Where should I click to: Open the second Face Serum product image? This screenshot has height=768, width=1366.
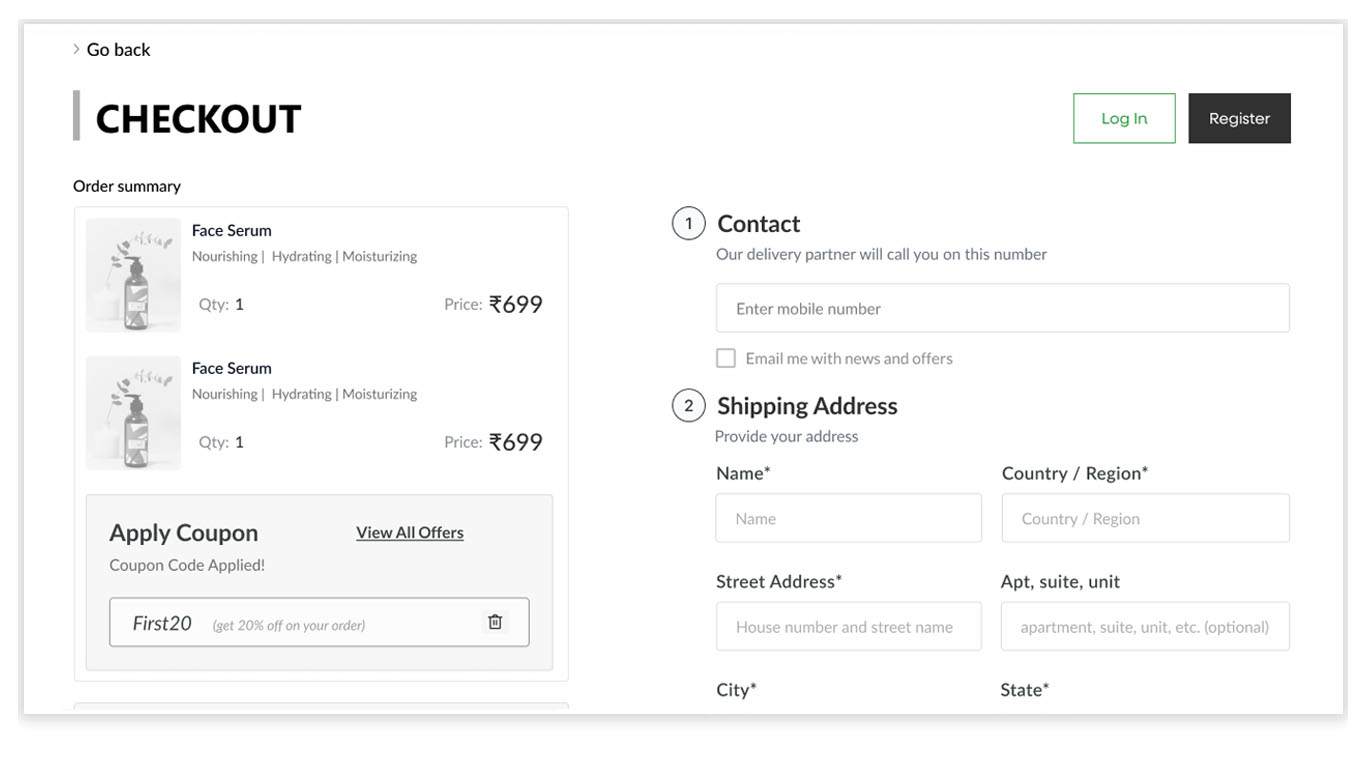133,413
